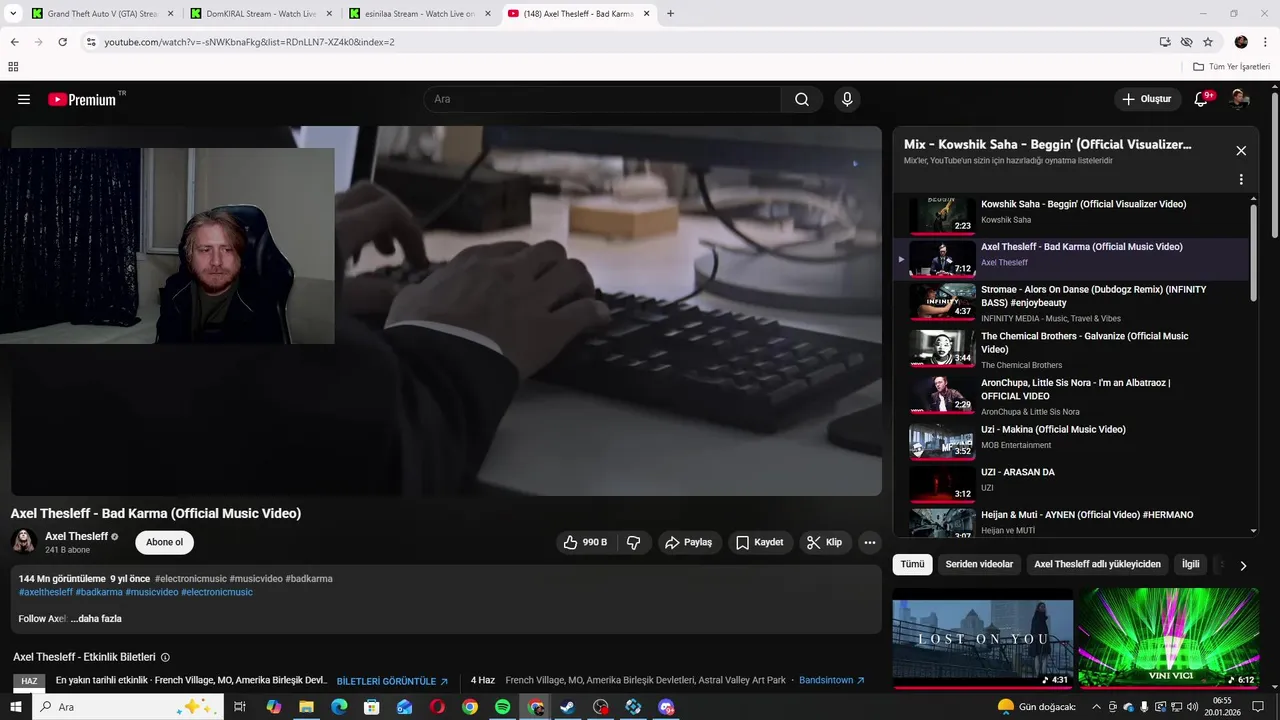
Task: Play The Chemical Brothers - Galvanize from playlist
Action: coord(1072,349)
